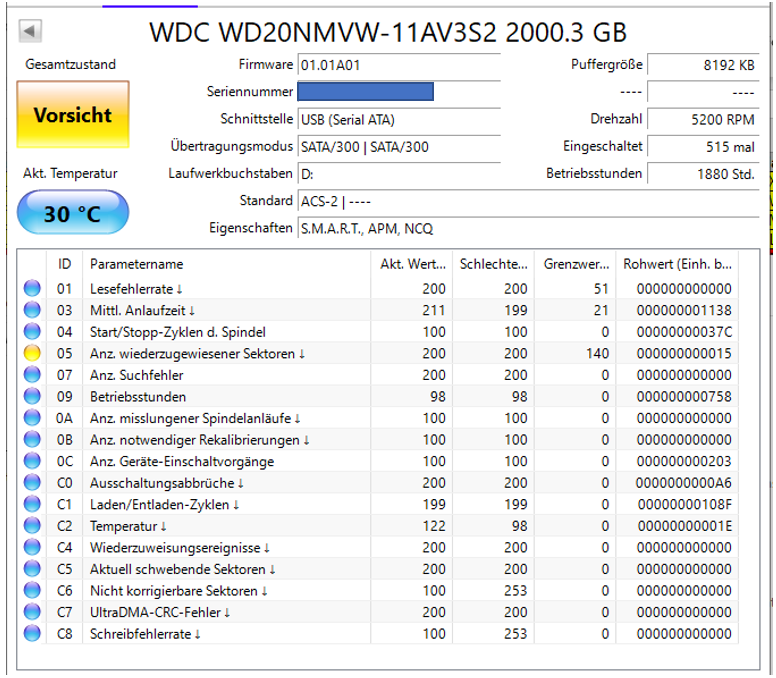Viewport: 776px width, 678px height.
Task: Select the Wiederzuweisungsereignisse parameter name
Action: point(180,548)
